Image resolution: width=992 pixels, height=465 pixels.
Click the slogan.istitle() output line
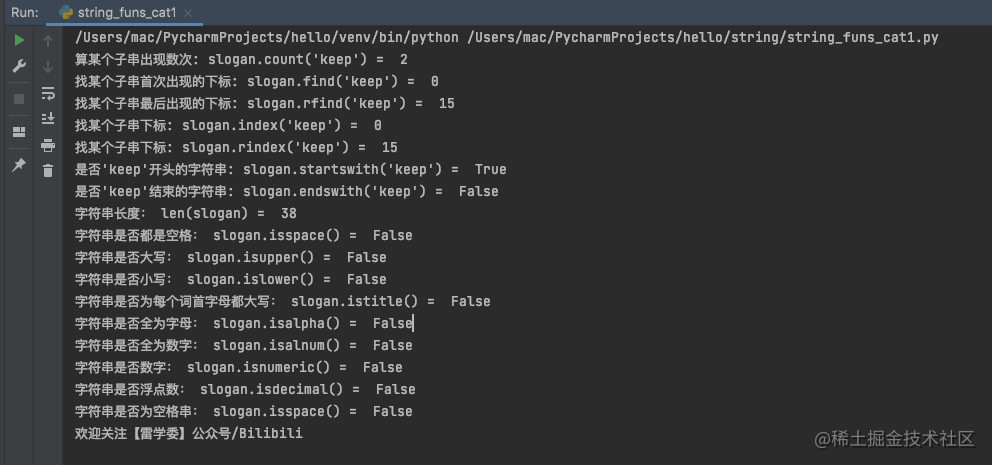coord(283,301)
